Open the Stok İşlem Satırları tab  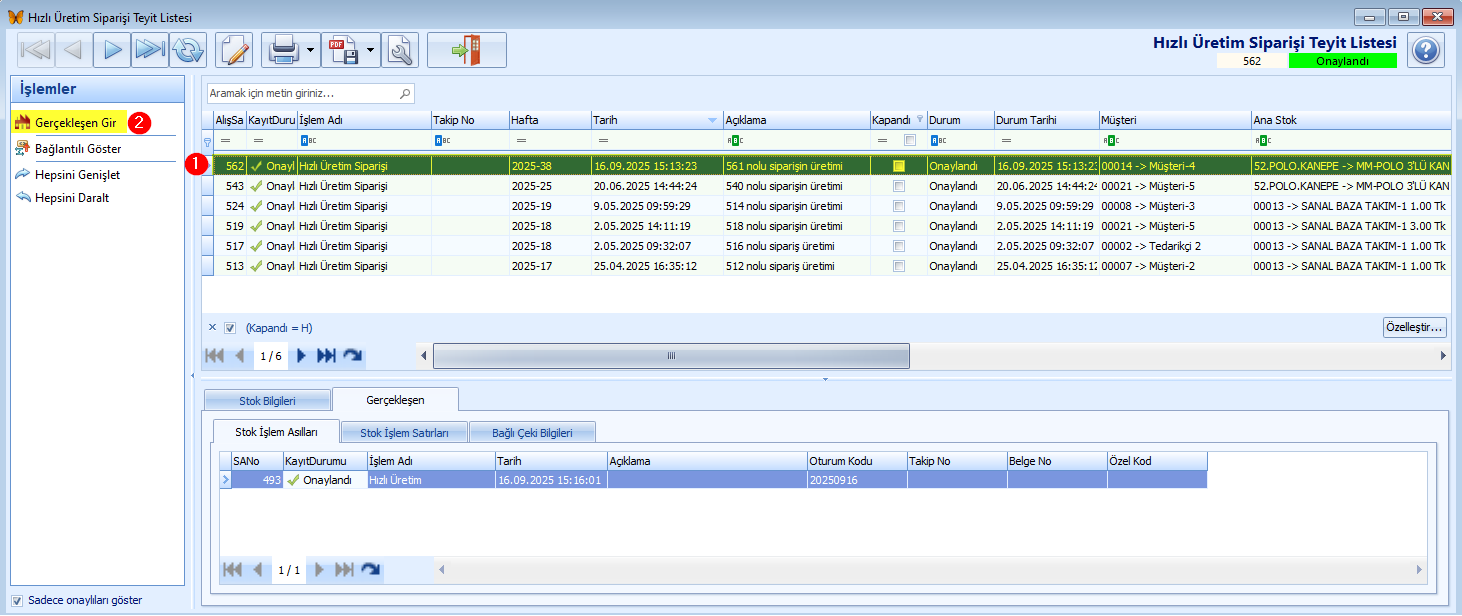point(404,433)
